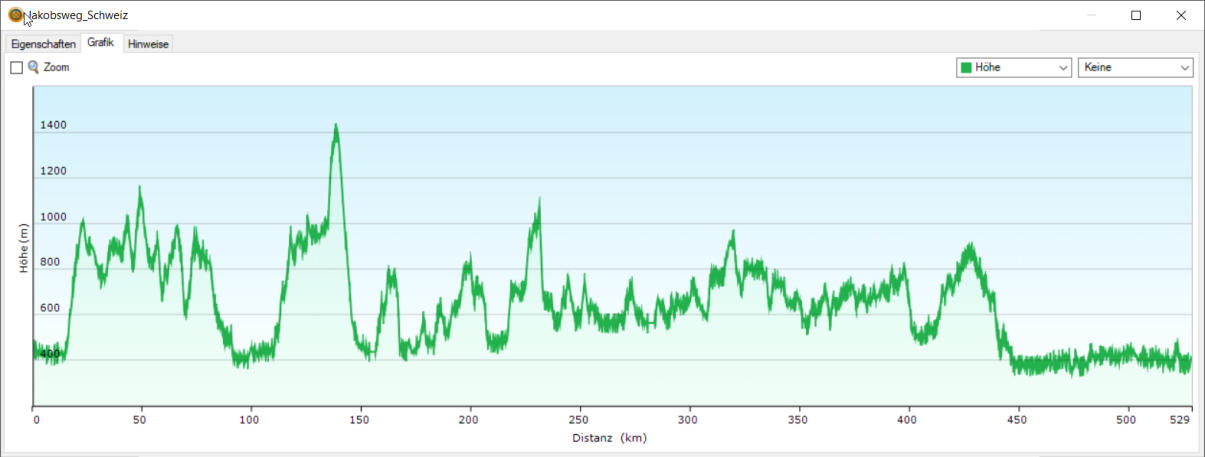This screenshot has height=457, width=1205.
Task: Click the Distanz (km) axis title
Action: pyautogui.click(x=616, y=437)
